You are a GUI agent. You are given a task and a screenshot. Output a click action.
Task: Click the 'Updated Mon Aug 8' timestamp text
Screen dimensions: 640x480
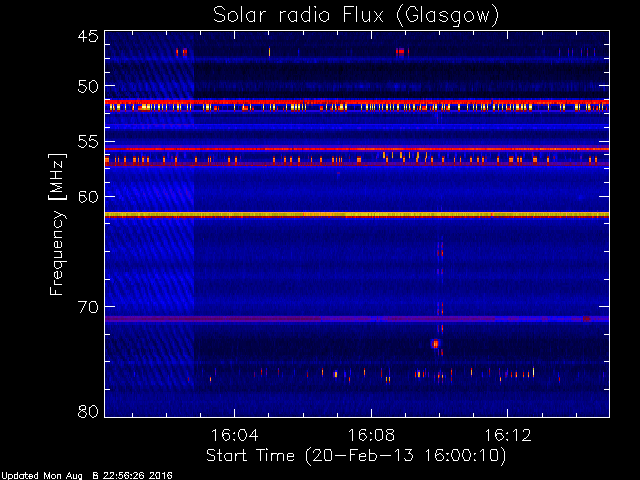pos(86,476)
